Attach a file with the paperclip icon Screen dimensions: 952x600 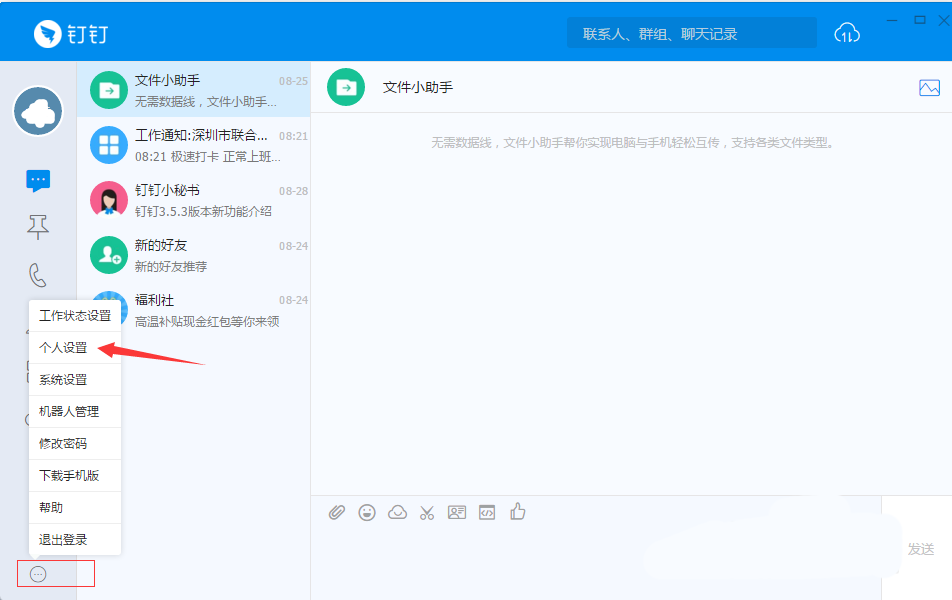click(336, 512)
